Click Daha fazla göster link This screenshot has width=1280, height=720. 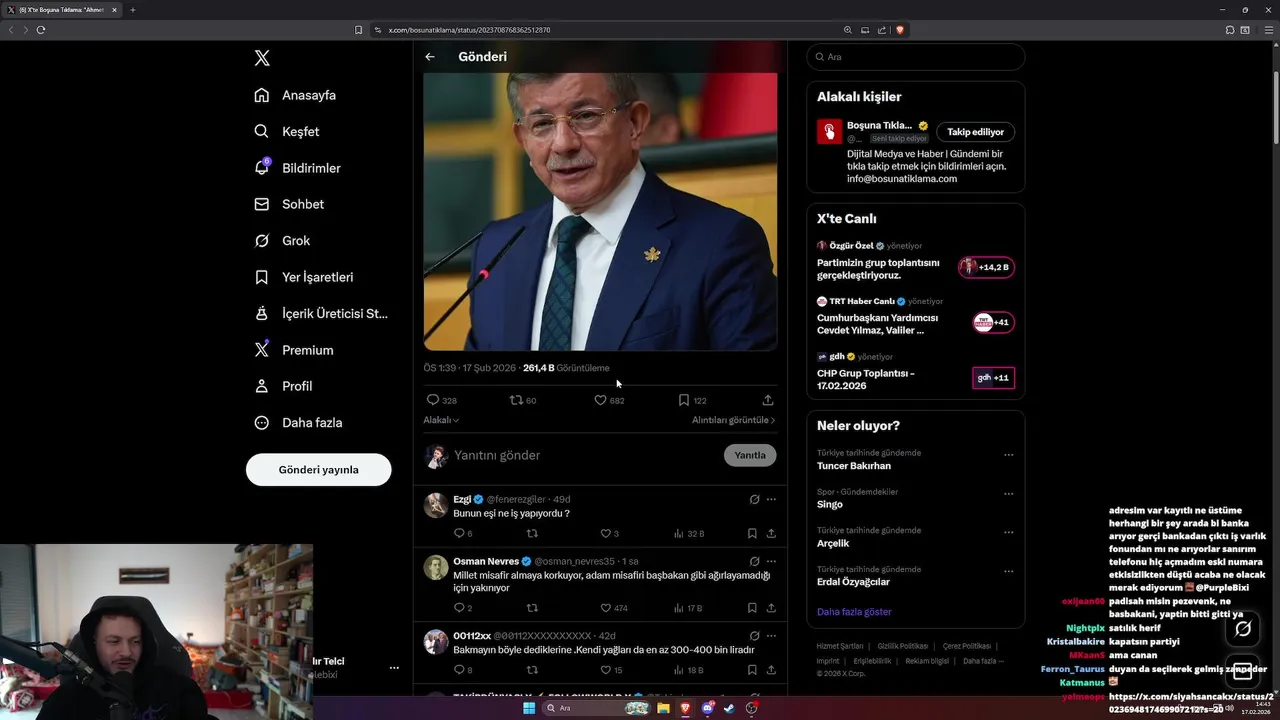[853, 612]
